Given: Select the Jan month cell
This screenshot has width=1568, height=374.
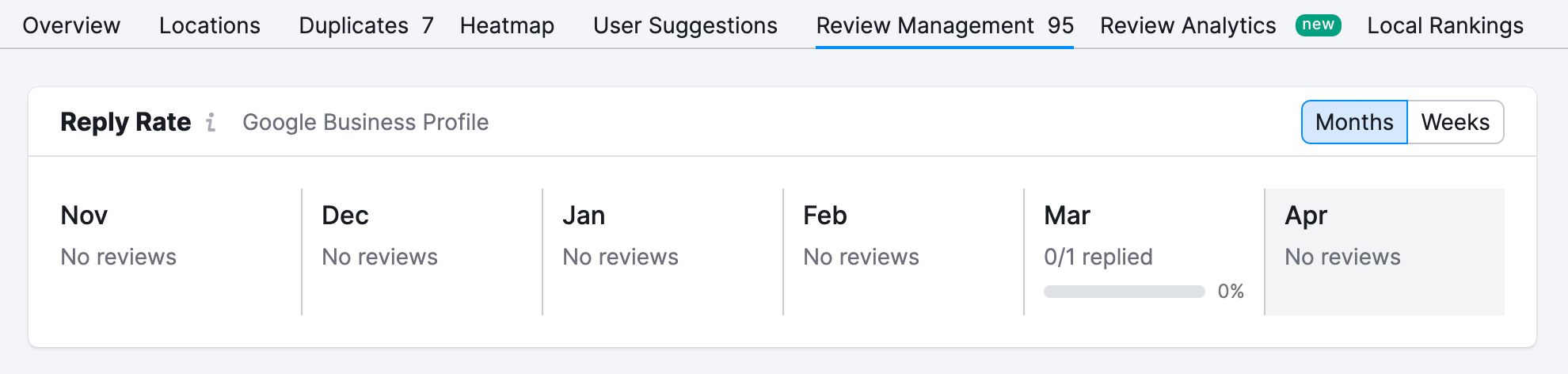Looking at the screenshot, I should [x=663, y=252].
